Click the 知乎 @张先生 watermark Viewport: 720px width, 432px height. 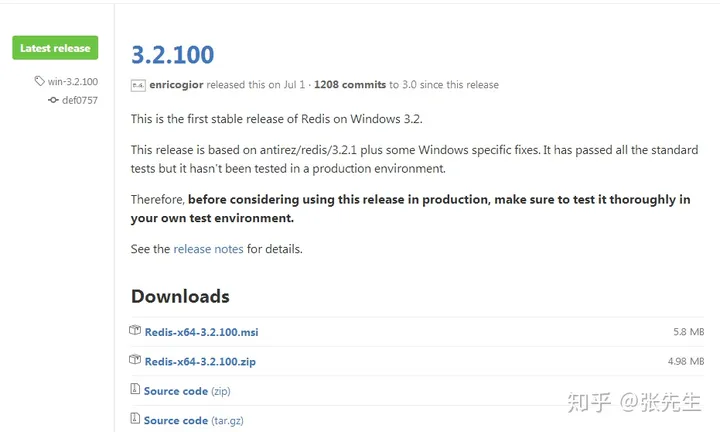pyautogui.click(x=634, y=402)
